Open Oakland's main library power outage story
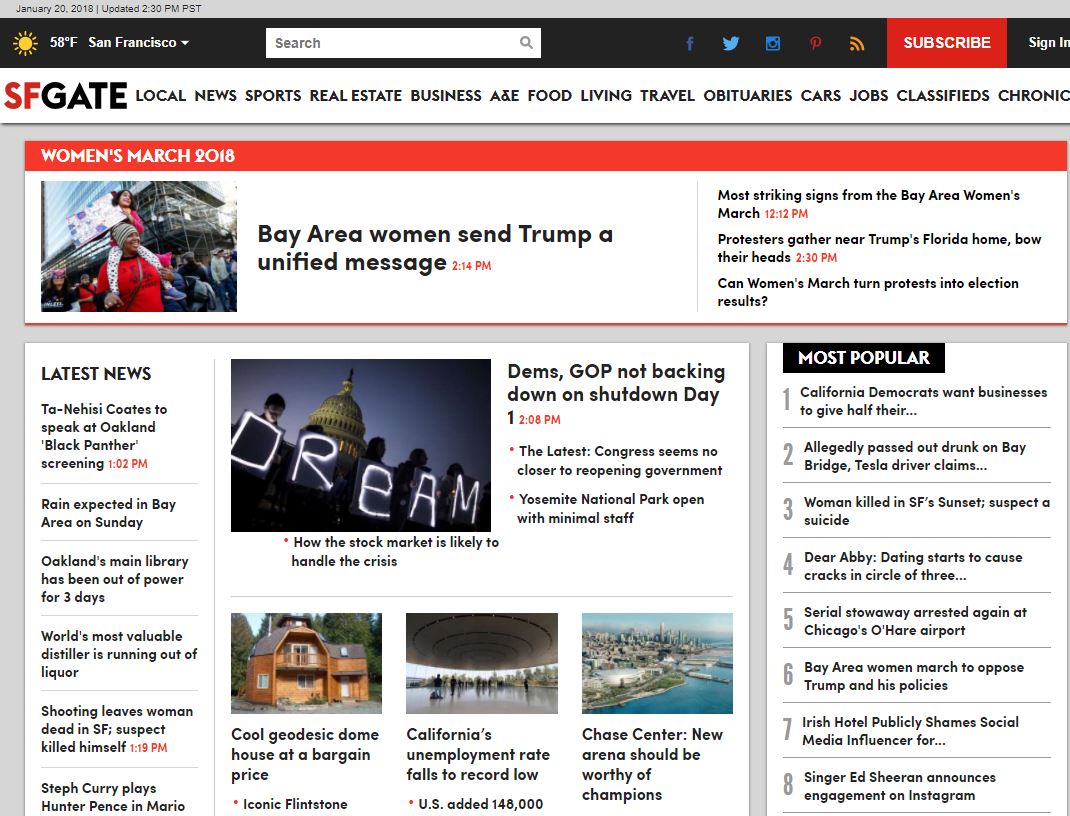 [x=115, y=579]
